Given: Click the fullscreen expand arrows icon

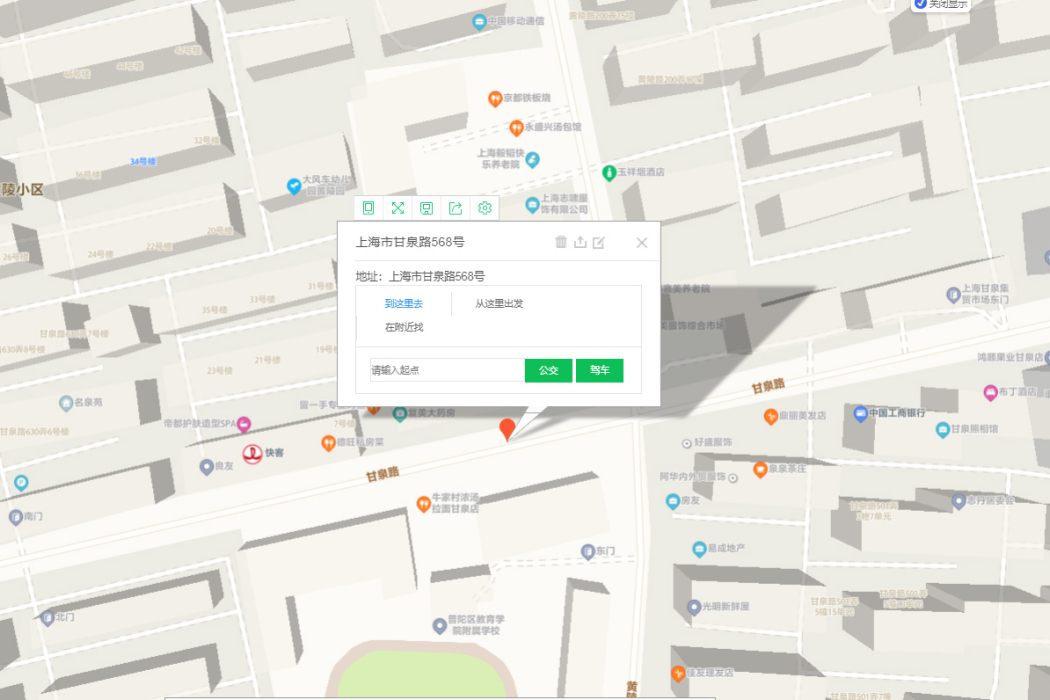Looking at the screenshot, I should (398, 208).
